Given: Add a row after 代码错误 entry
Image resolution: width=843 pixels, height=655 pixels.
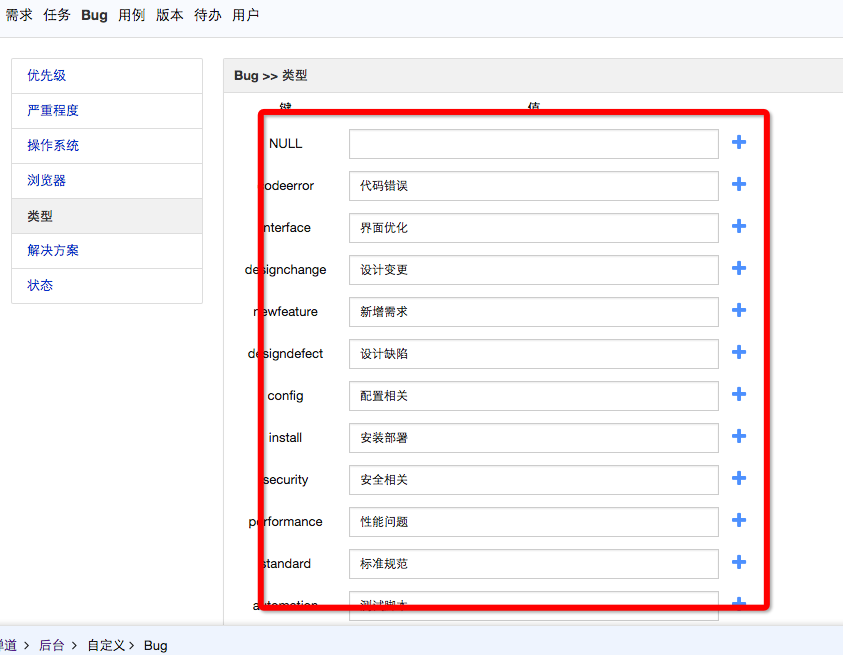Looking at the screenshot, I should tap(739, 185).
